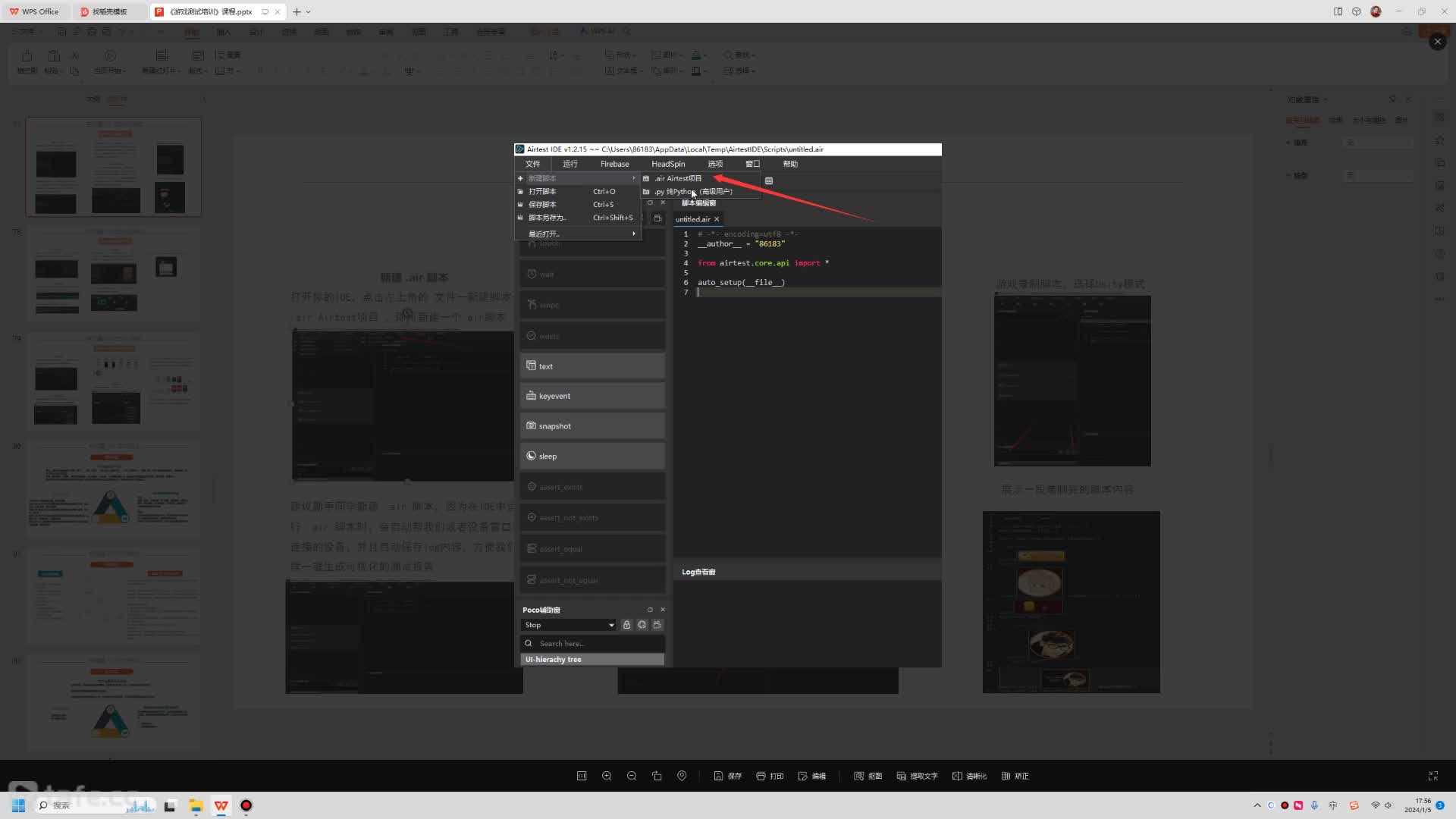Rotate the viewed picture
Screen dimensions: 1456x819
click(657, 776)
